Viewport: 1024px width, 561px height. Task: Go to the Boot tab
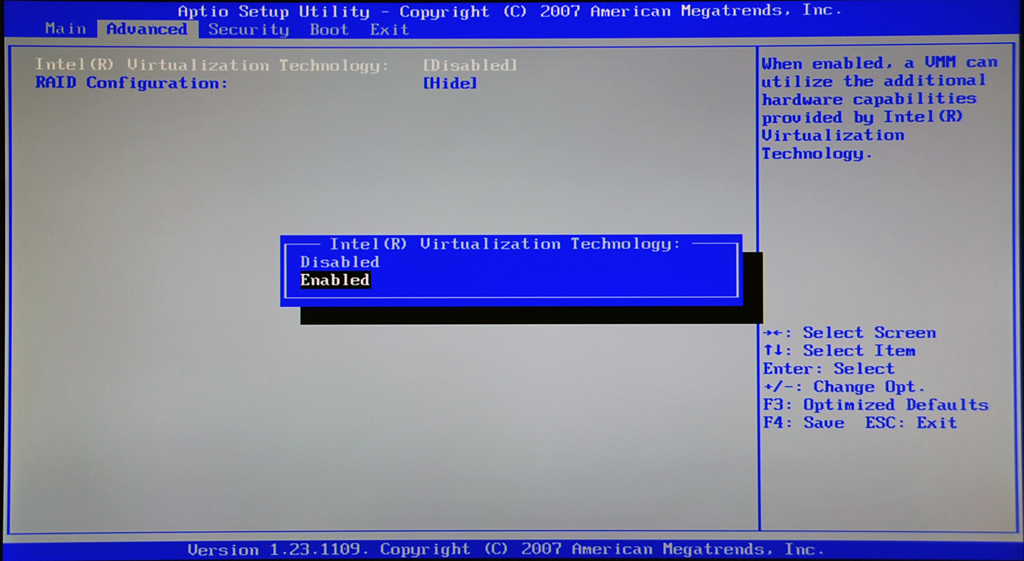(329, 29)
